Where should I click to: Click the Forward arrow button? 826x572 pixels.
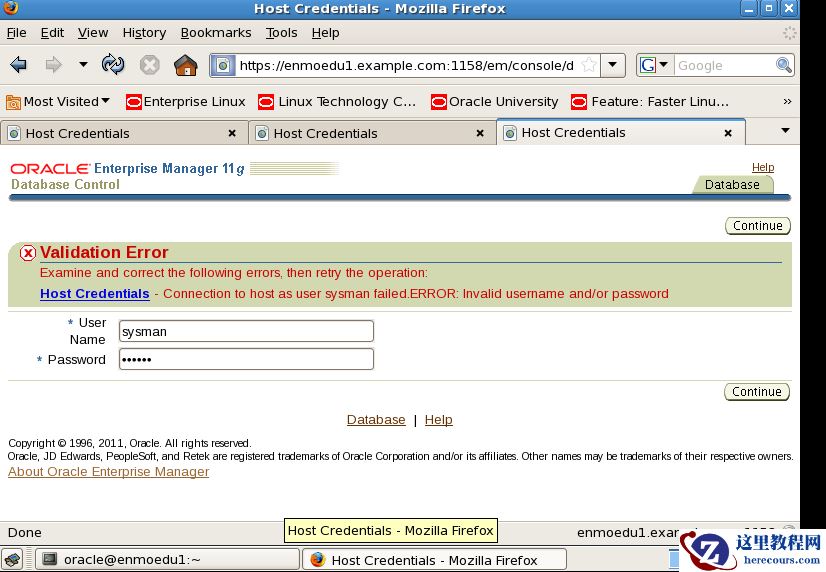click(x=53, y=65)
